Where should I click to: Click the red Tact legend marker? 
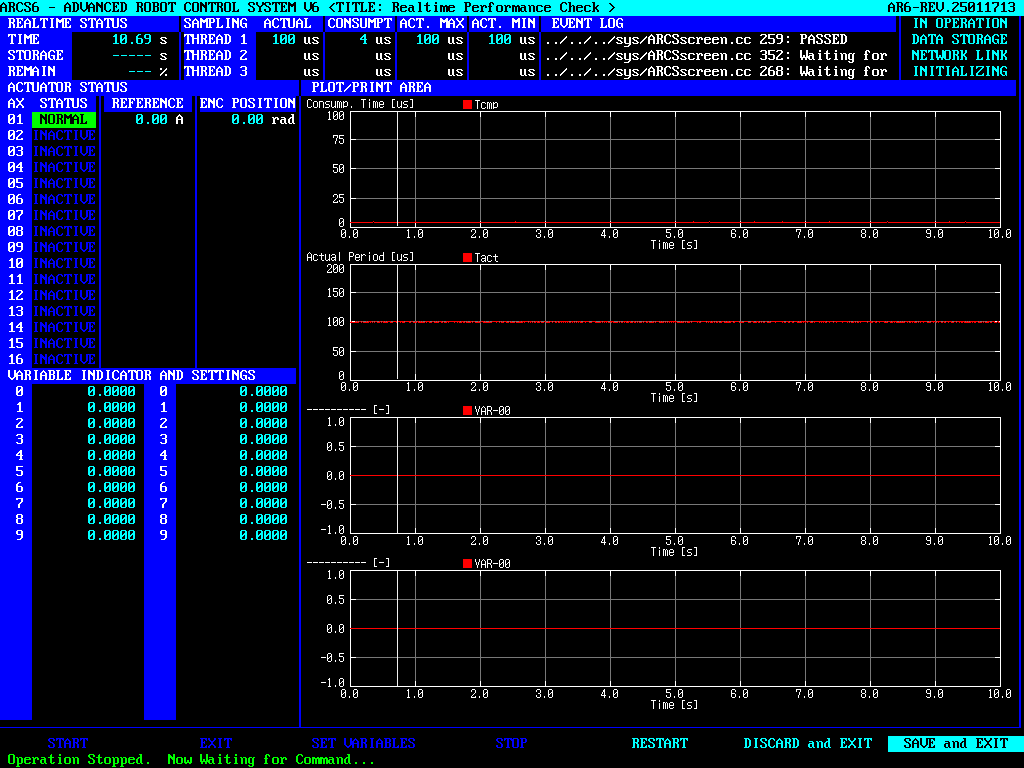(x=467, y=257)
